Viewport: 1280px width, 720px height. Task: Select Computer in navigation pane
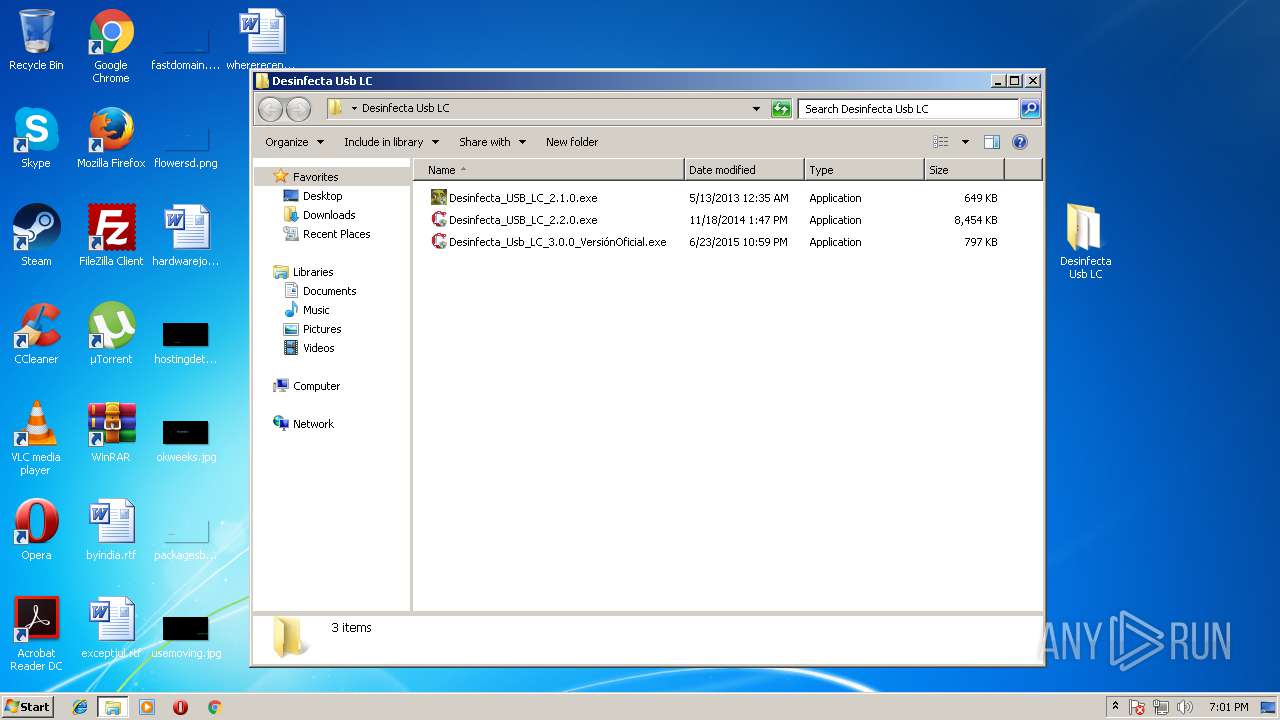(306, 386)
